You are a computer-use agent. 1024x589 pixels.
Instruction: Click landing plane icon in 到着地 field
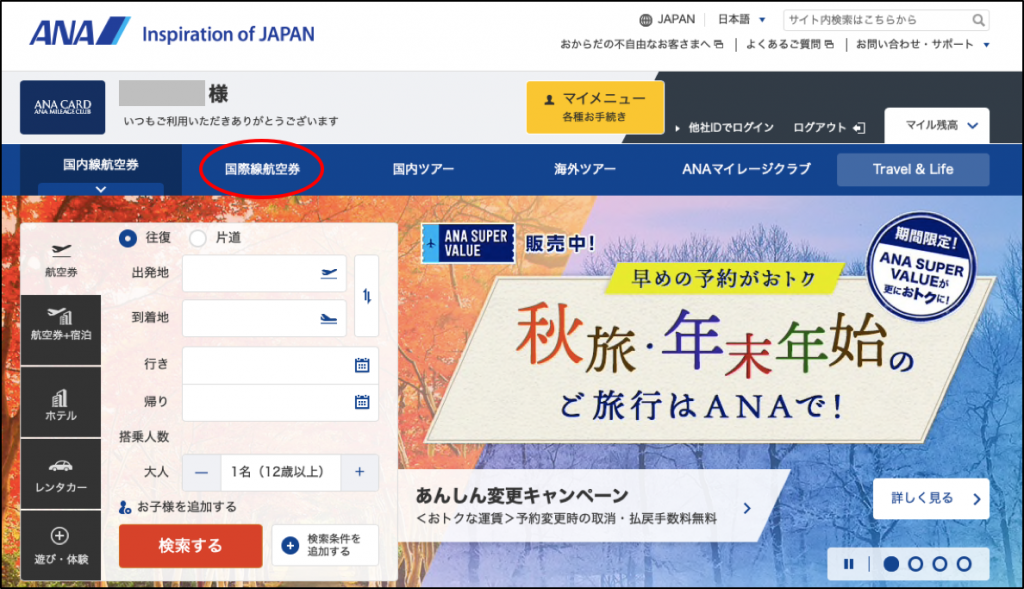point(328,319)
